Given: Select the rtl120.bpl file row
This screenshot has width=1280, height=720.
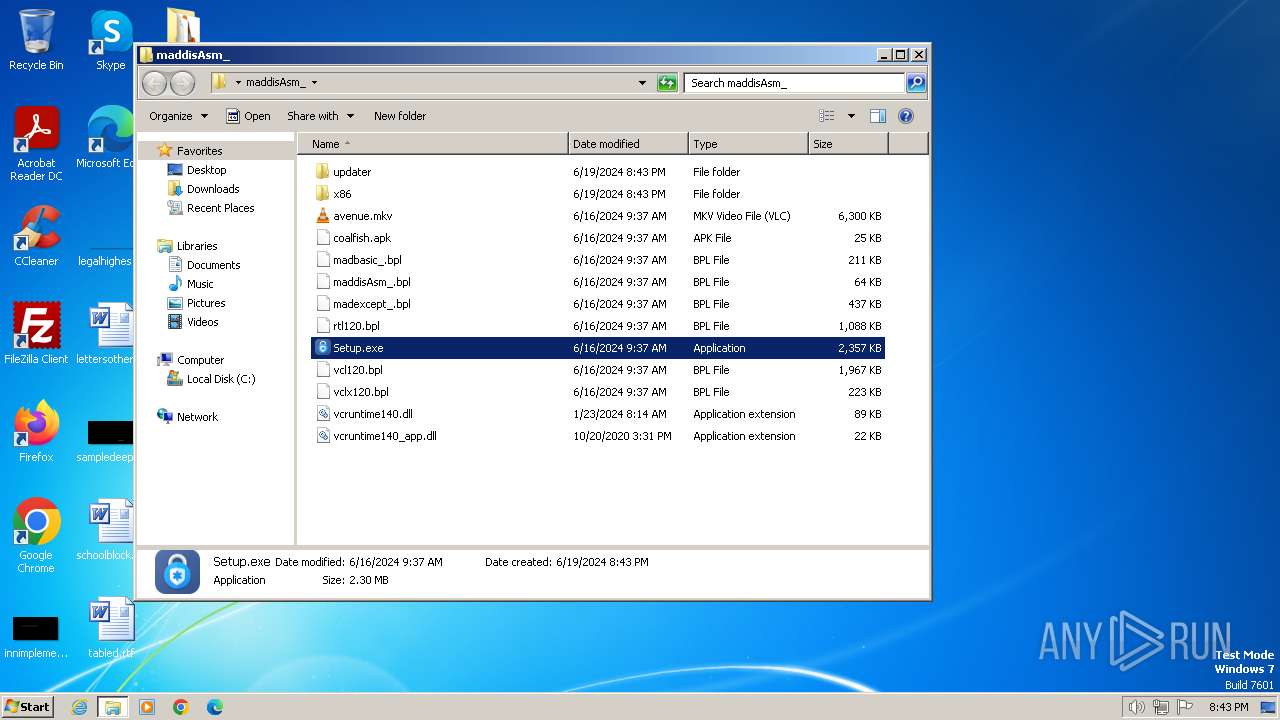Looking at the screenshot, I should pyautogui.click(x=598, y=326).
